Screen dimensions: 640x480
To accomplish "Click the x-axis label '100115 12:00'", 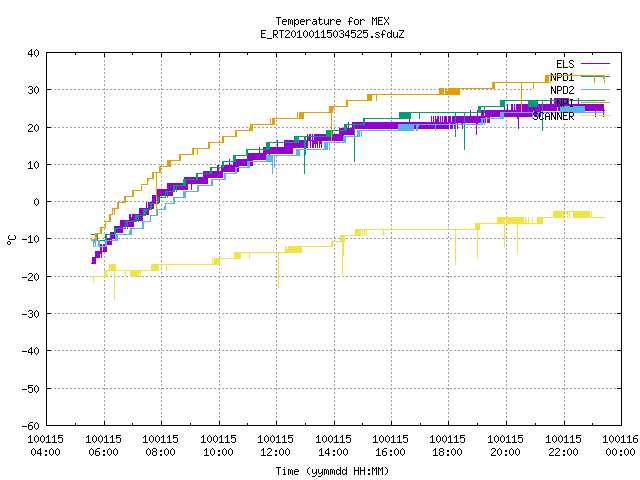I will 276,446.
